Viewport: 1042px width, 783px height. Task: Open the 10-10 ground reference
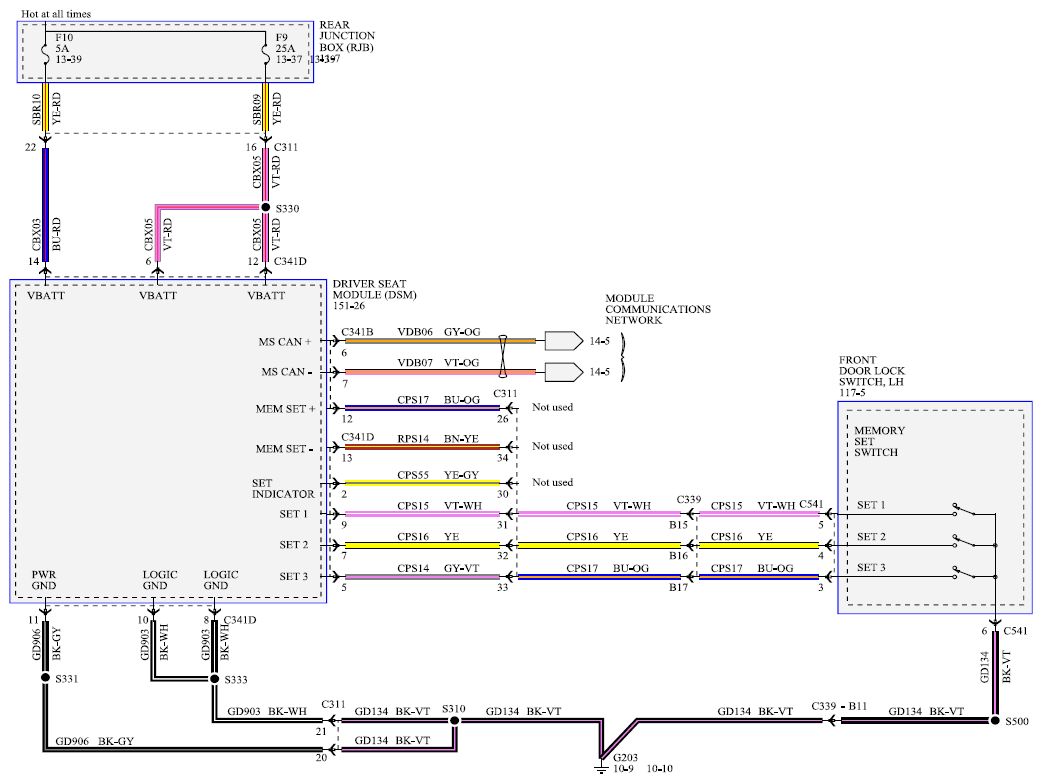(659, 768)
